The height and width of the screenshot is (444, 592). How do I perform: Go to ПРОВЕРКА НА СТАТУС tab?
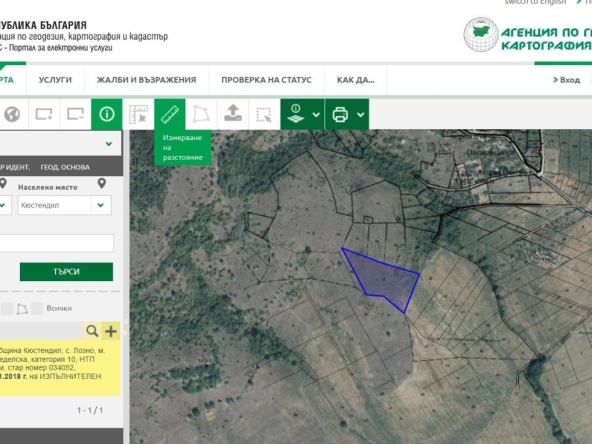(267, 80)
